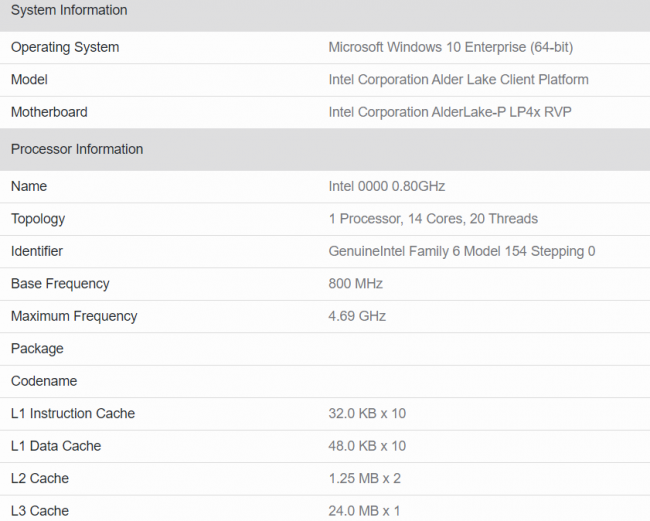Select the Base Frequency row label
Viewport: 650px width, 521px height.
(x=60, y=283)
